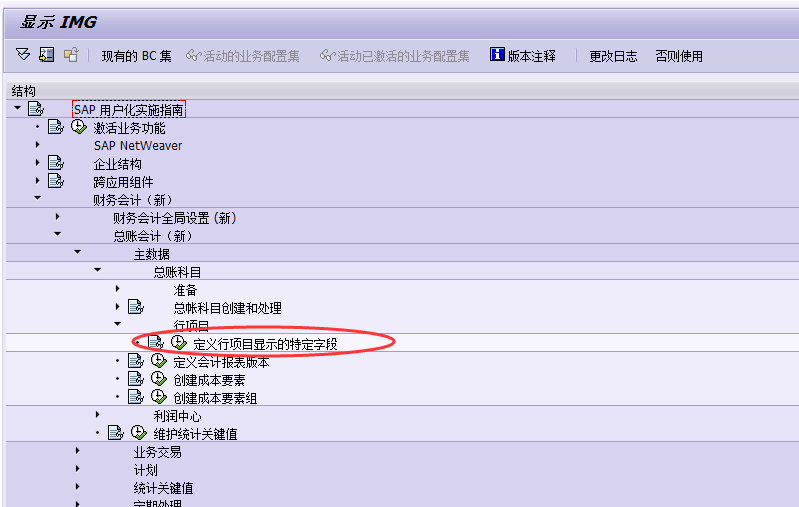
Task: Select 定义行项目显示的特定字段 text
Action: point(265,344)
